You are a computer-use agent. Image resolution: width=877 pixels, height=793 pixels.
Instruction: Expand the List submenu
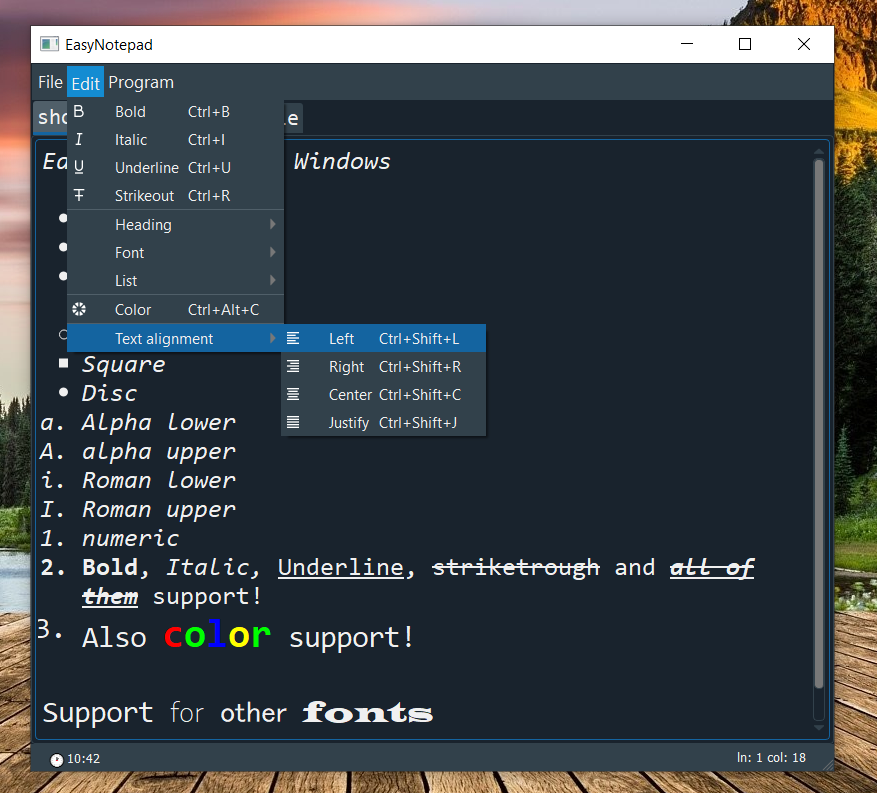tap(272, 281)
